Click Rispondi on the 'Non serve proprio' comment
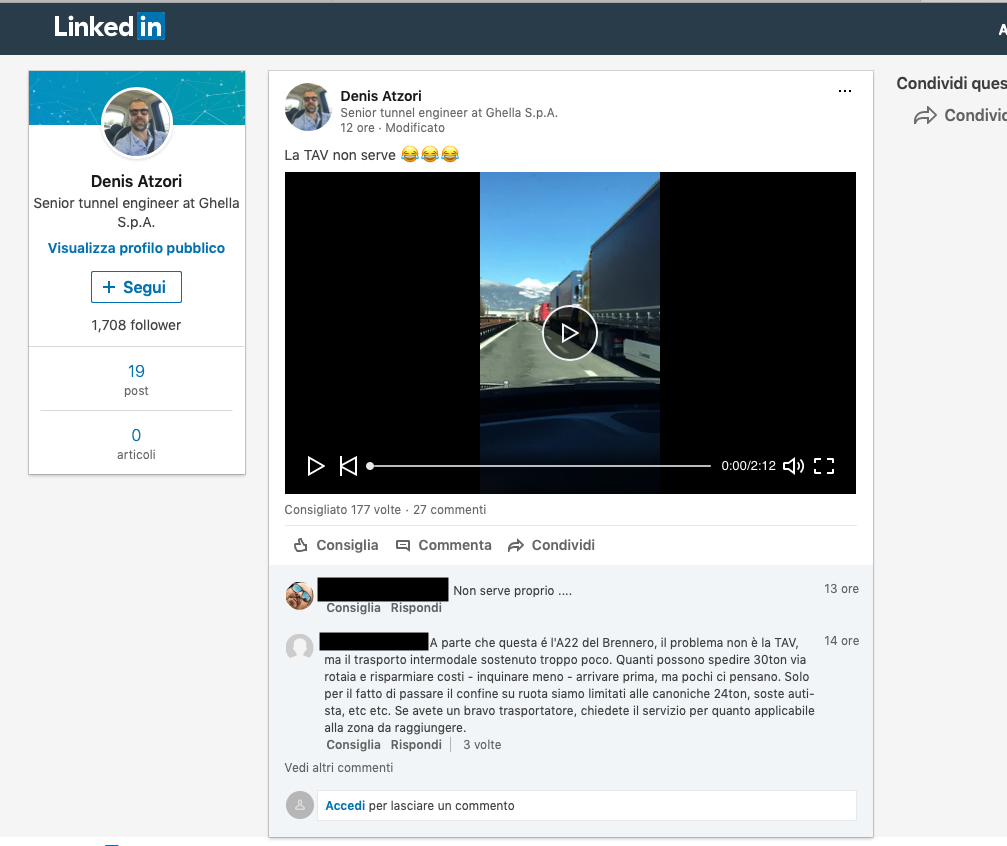Viewport: 1007px width, 846px height. (x=416, y=608)
